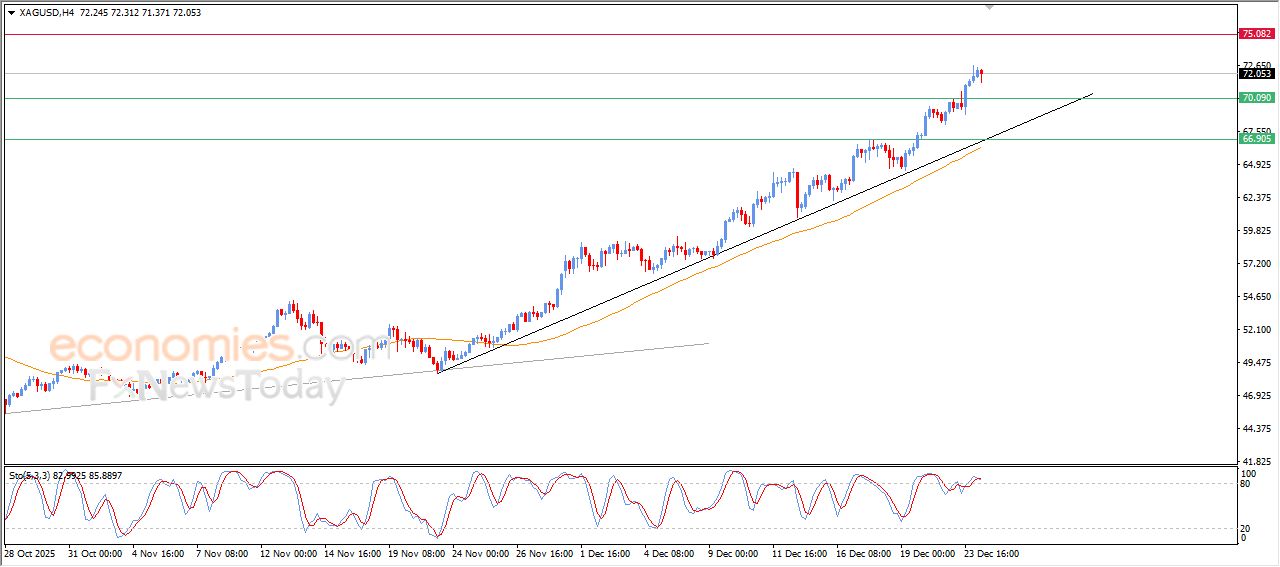Click the stochastic 80 level label
The image size is (1280, 567).
(x=1247, y=485)
